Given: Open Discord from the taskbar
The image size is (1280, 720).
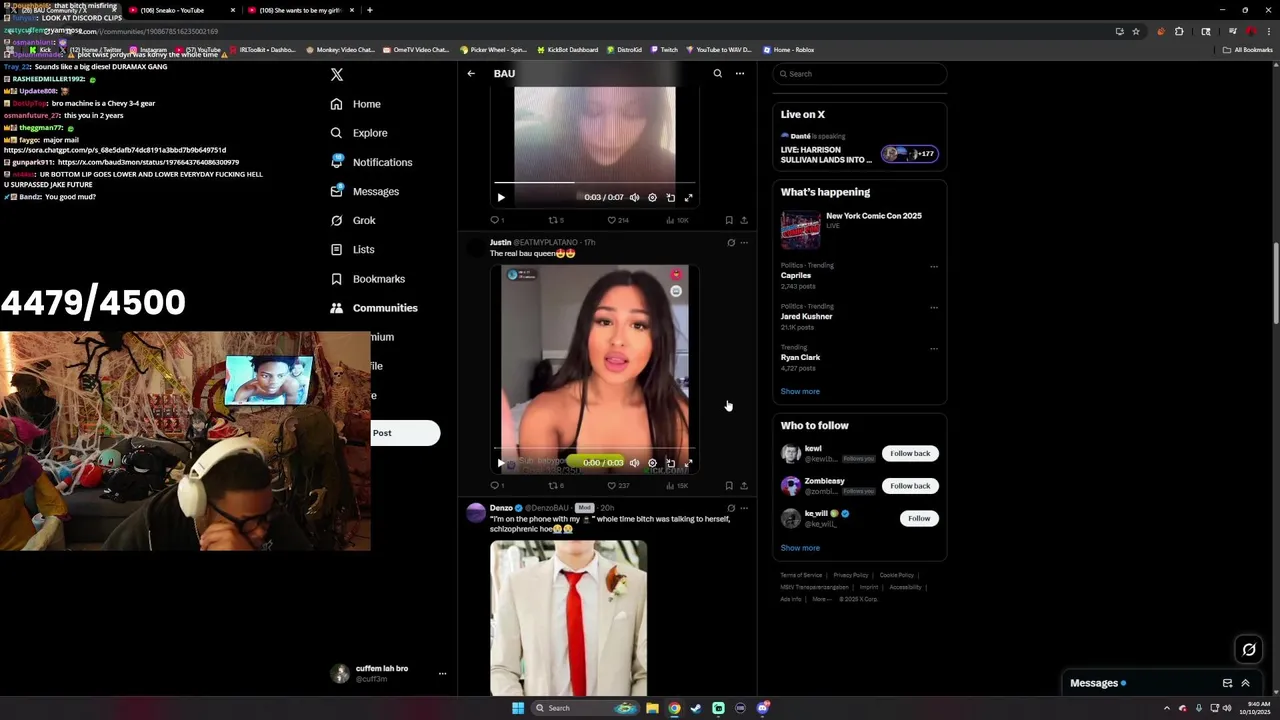Looking at the screenshot, I should (763, 708).
